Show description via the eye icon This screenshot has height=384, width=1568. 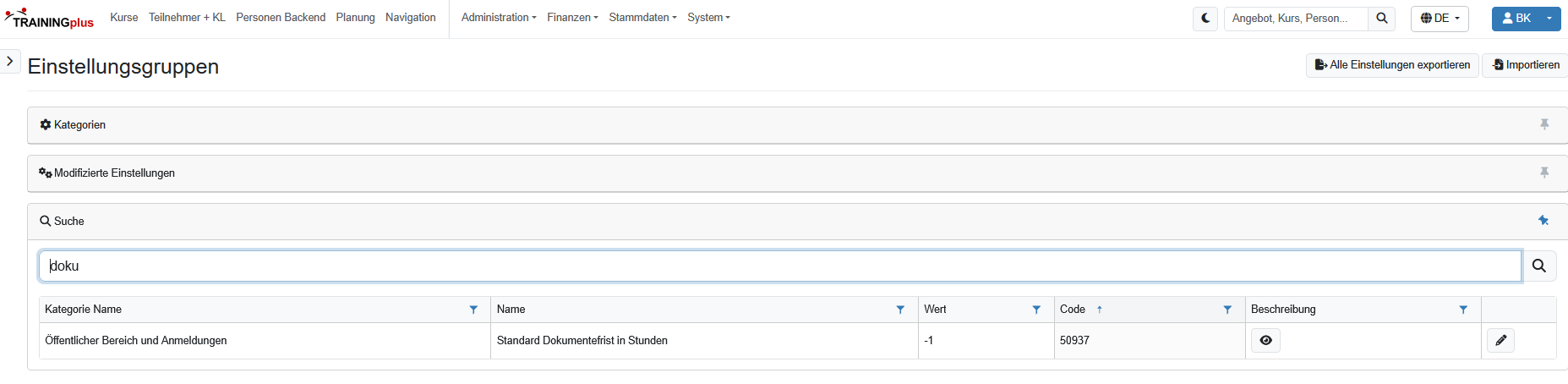click(x=1265, y=340)
